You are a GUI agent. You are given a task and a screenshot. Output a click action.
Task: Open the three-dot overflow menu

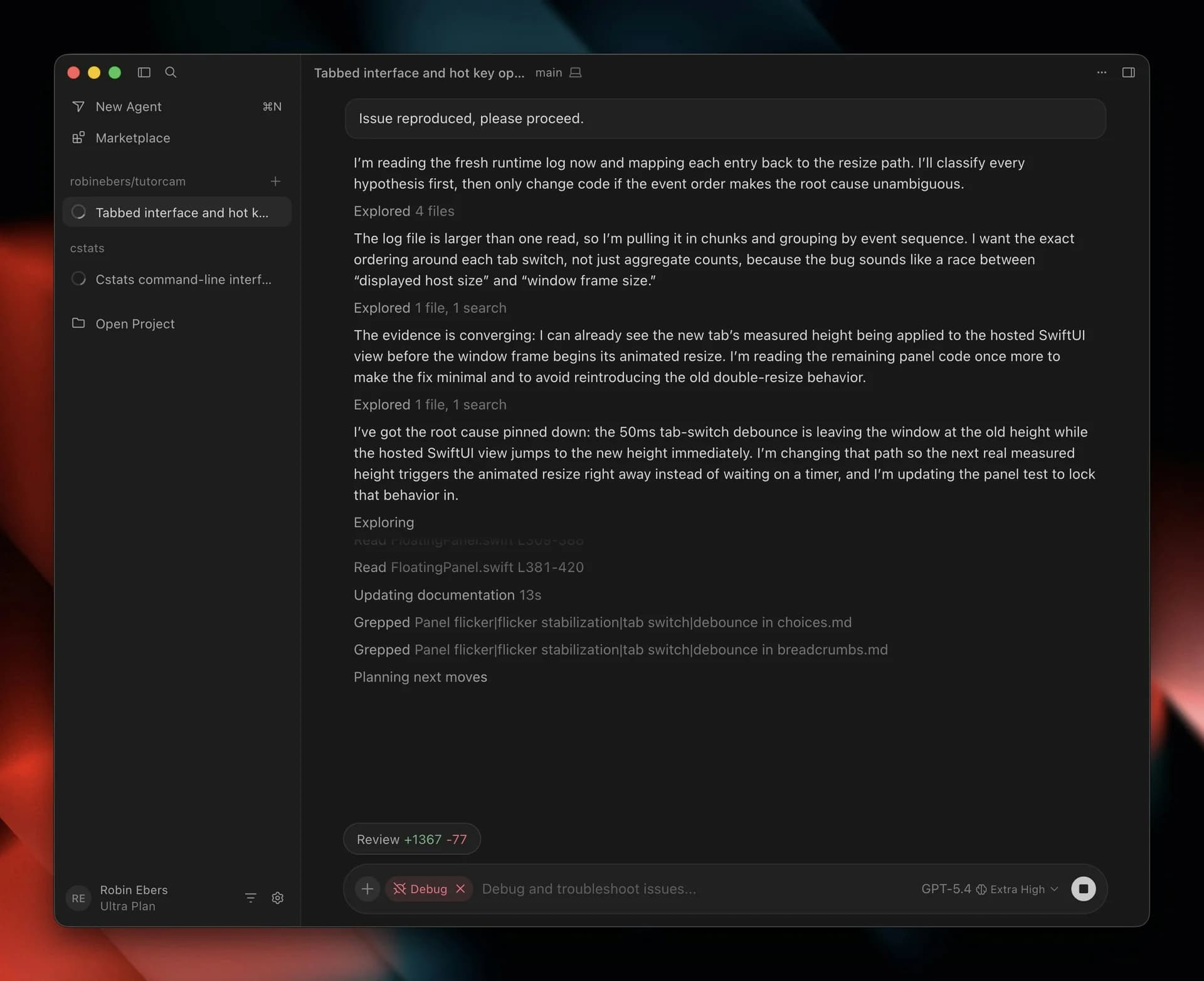pyautogui.click(x=1102, y=73)
